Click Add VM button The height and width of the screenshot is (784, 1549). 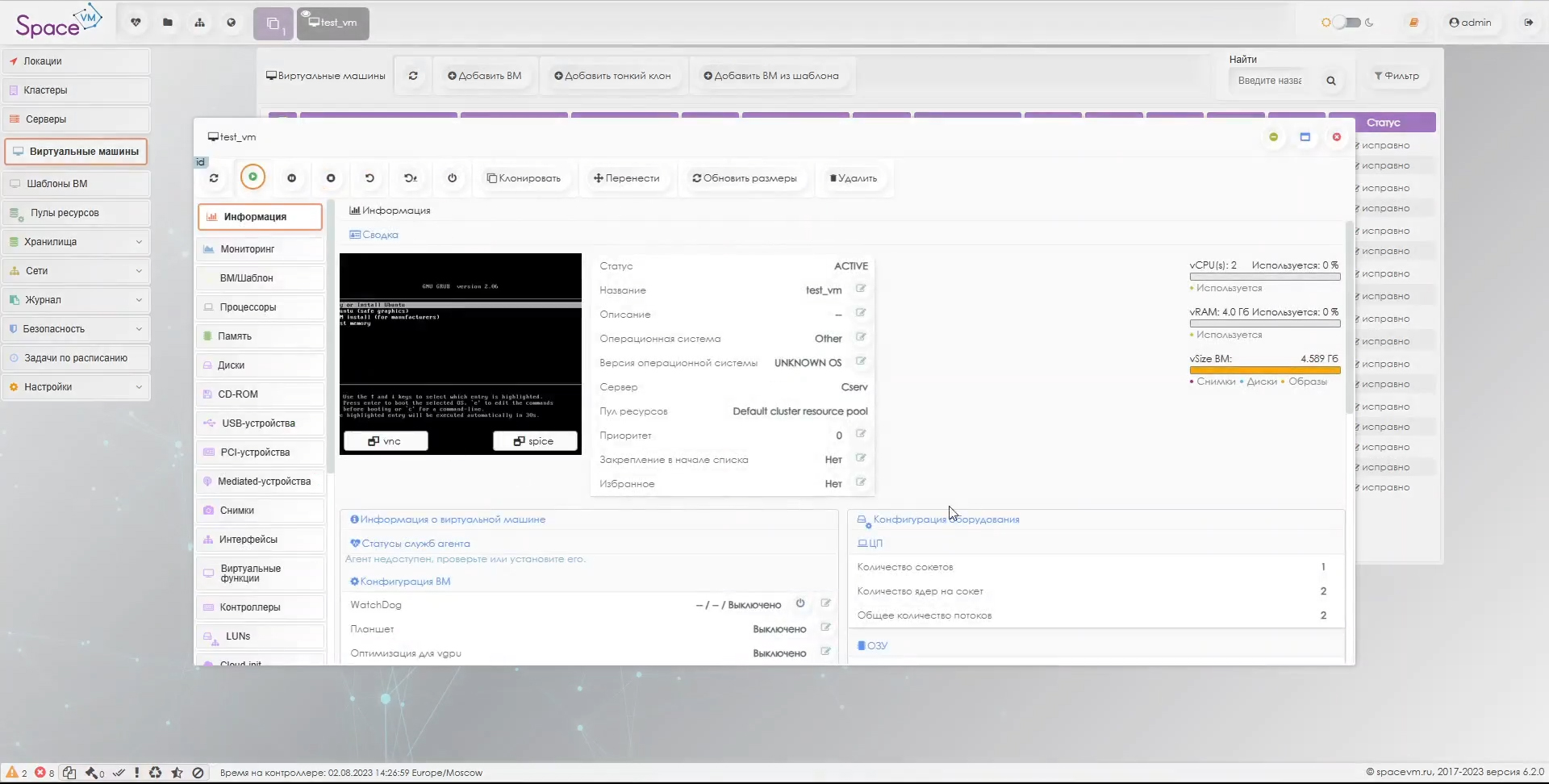click(x=485, y=76)
